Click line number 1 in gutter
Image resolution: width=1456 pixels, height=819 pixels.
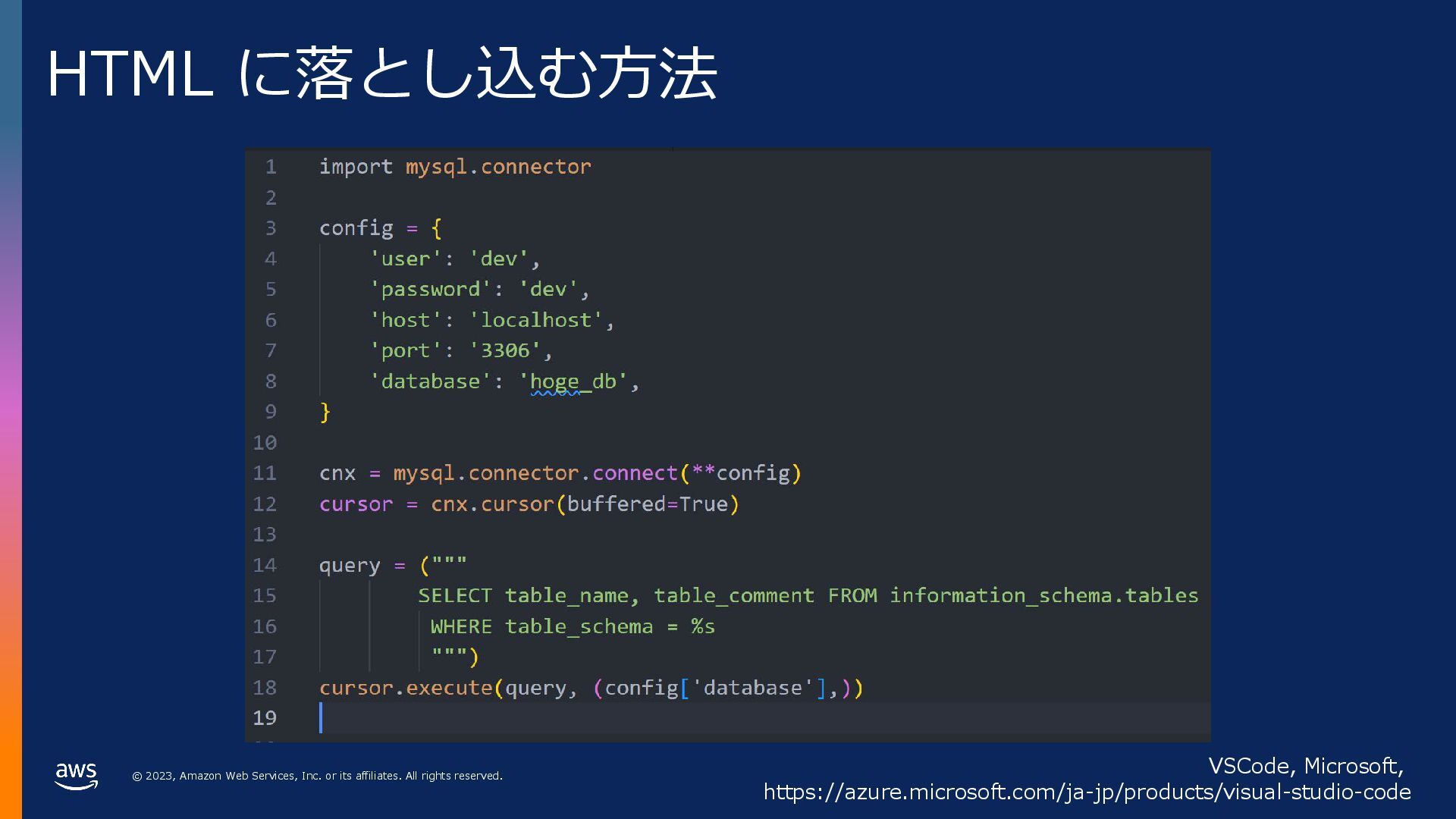coord(271,167)
